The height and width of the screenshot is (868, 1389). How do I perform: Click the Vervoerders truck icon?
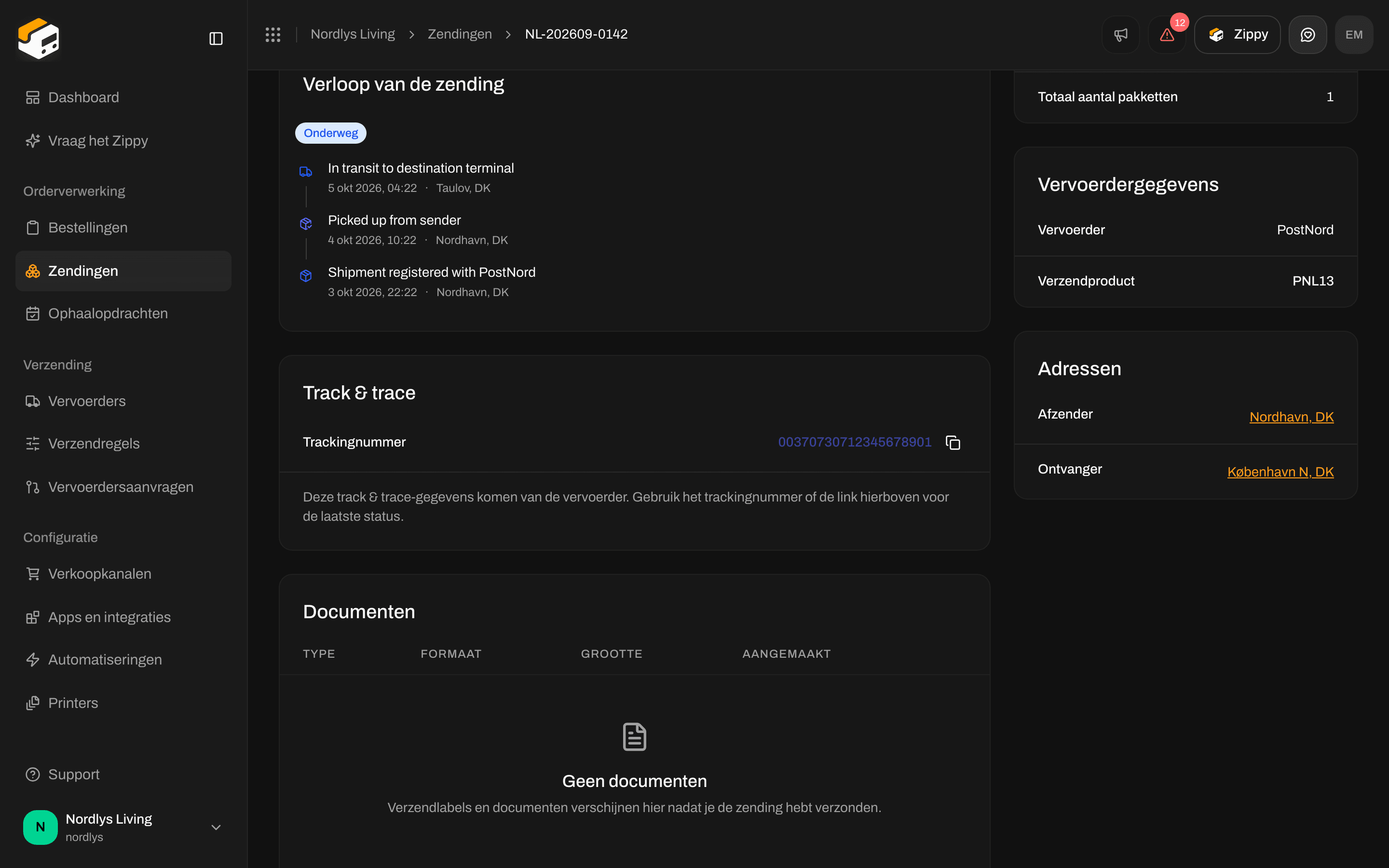(33, 401)
